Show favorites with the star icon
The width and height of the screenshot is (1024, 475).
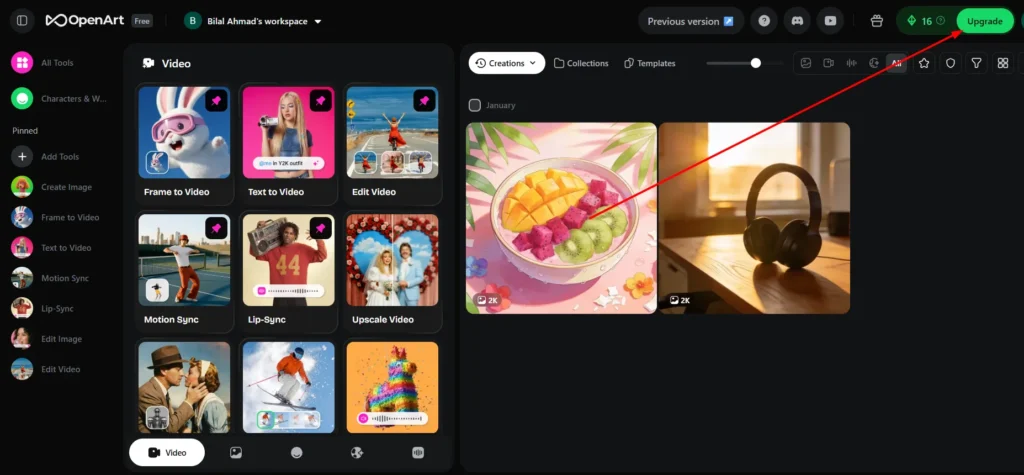(923, 63)
